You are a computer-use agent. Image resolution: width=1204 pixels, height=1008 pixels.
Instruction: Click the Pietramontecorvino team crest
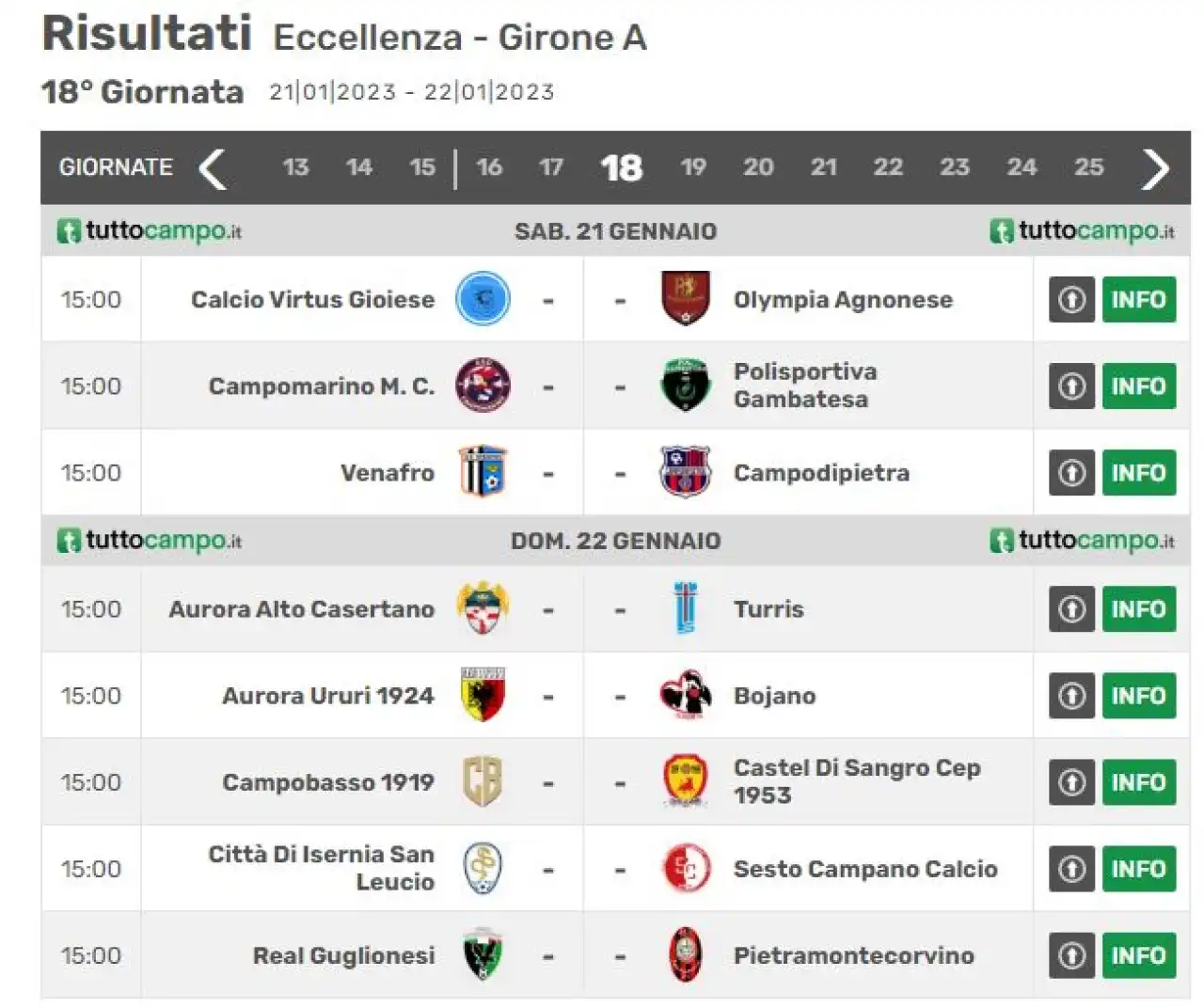tap(686, 954)
